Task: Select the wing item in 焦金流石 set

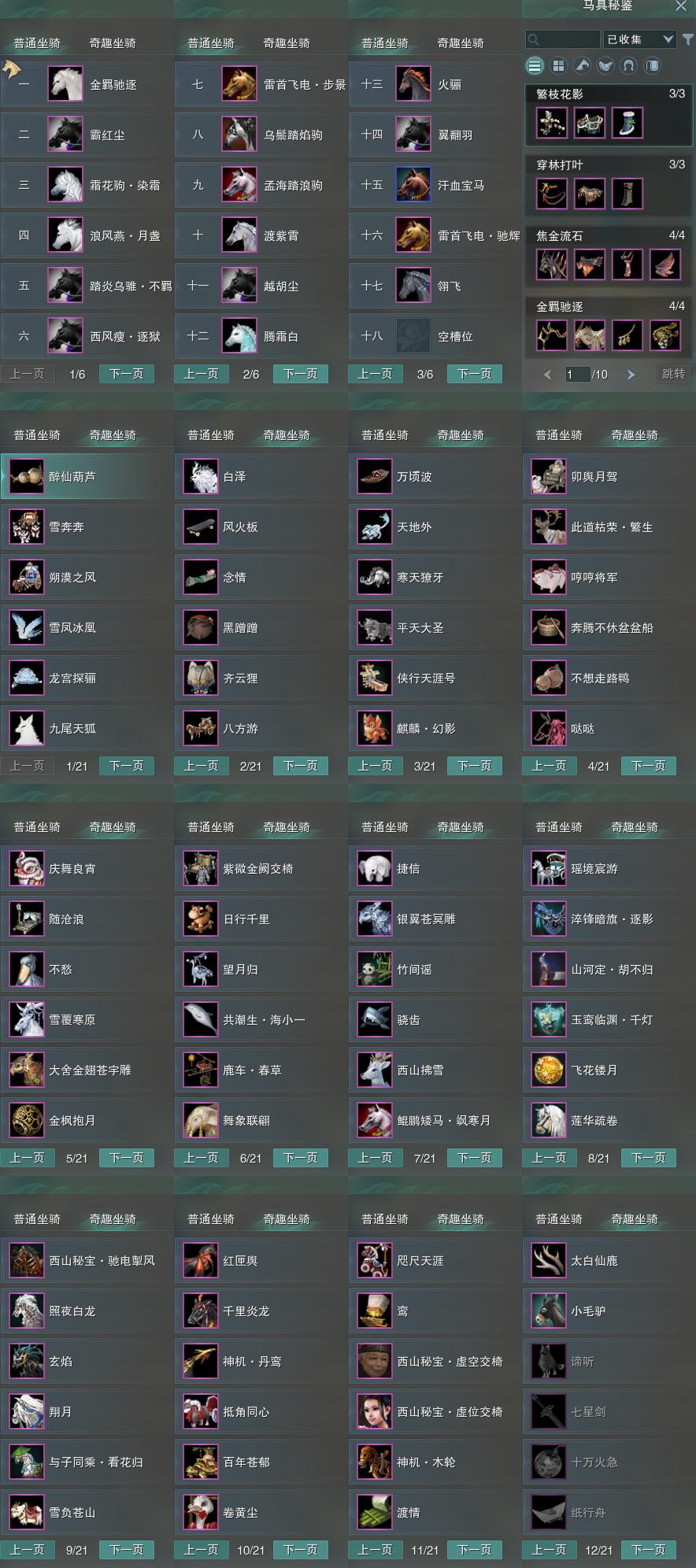Action: click(666, 264)
